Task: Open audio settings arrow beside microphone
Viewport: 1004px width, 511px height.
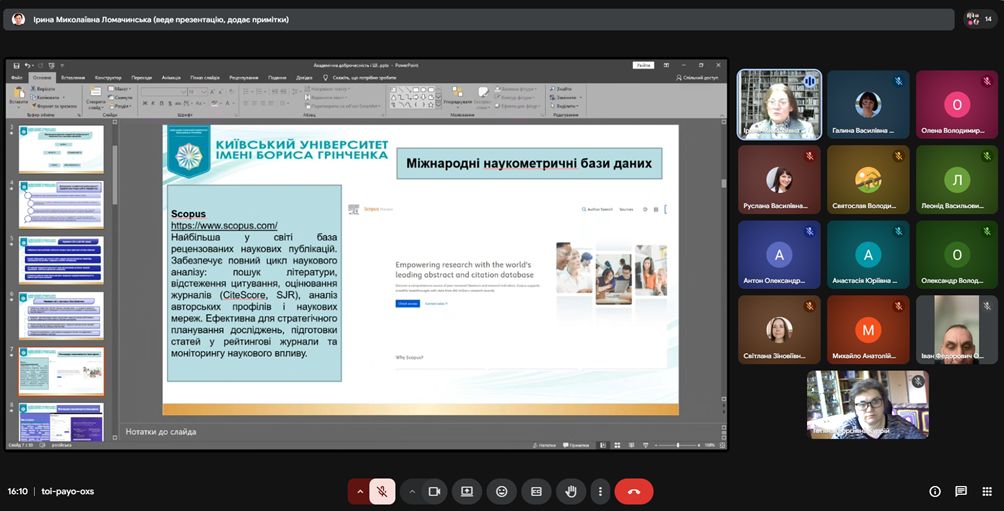Action: click(x=359, y=491)
